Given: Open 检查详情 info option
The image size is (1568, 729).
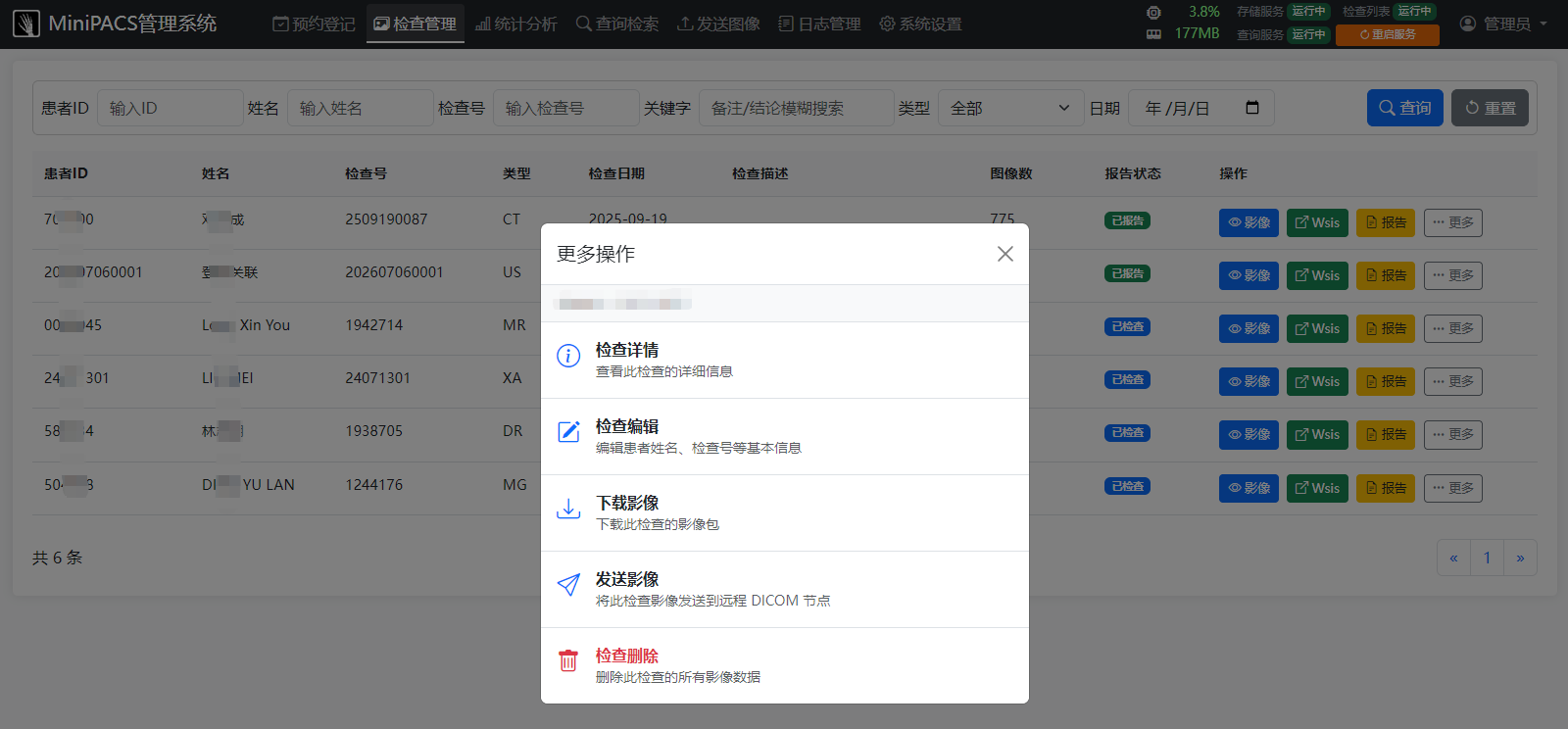Looking at the screenshot, I should (784, 360).
